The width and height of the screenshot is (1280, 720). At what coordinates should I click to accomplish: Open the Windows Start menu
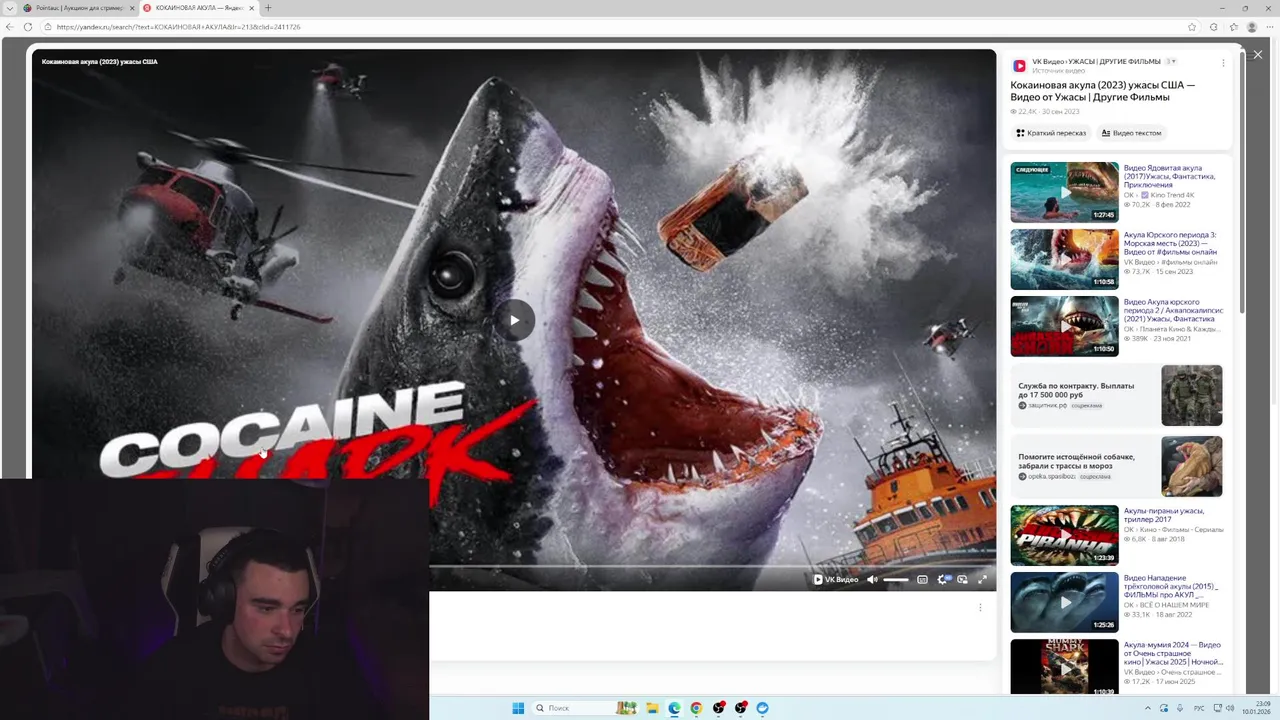tap(518, 708)
